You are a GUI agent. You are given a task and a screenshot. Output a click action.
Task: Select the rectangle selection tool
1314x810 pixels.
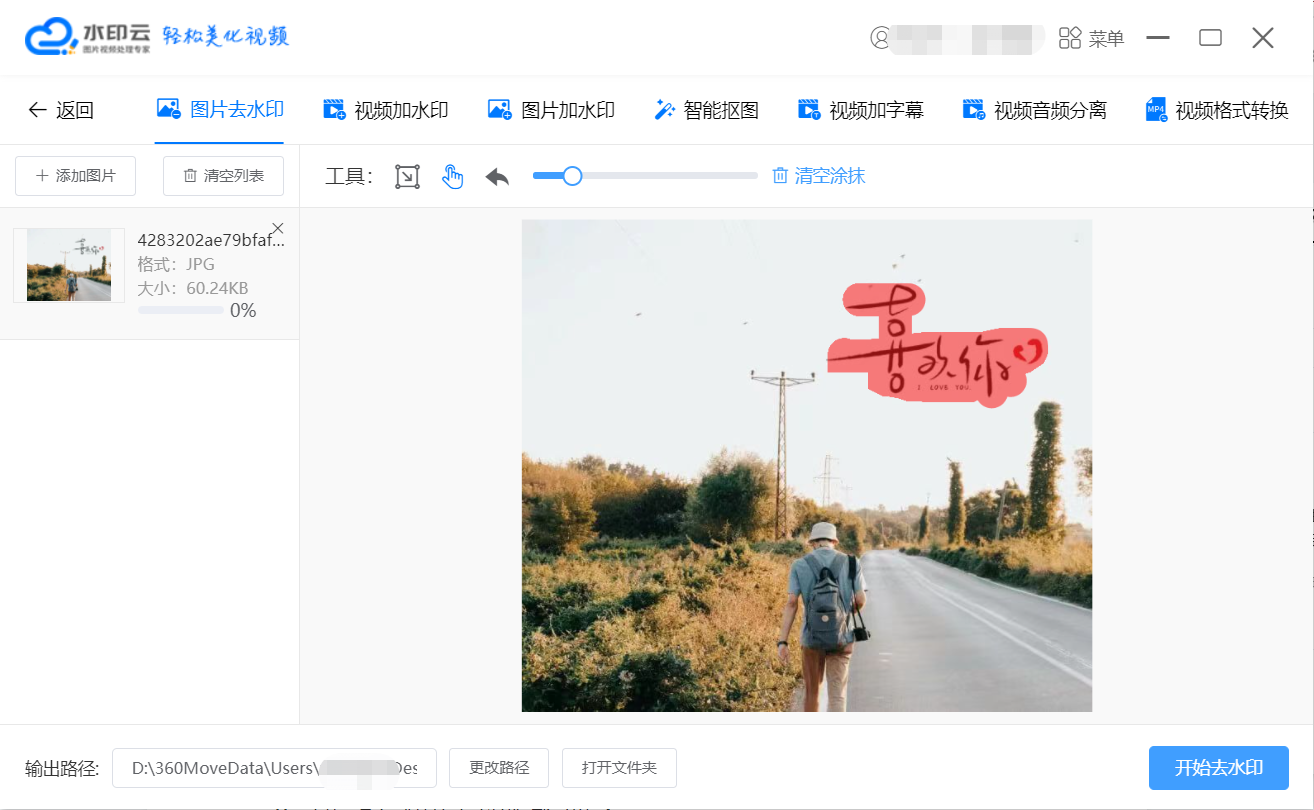(407, 177)
